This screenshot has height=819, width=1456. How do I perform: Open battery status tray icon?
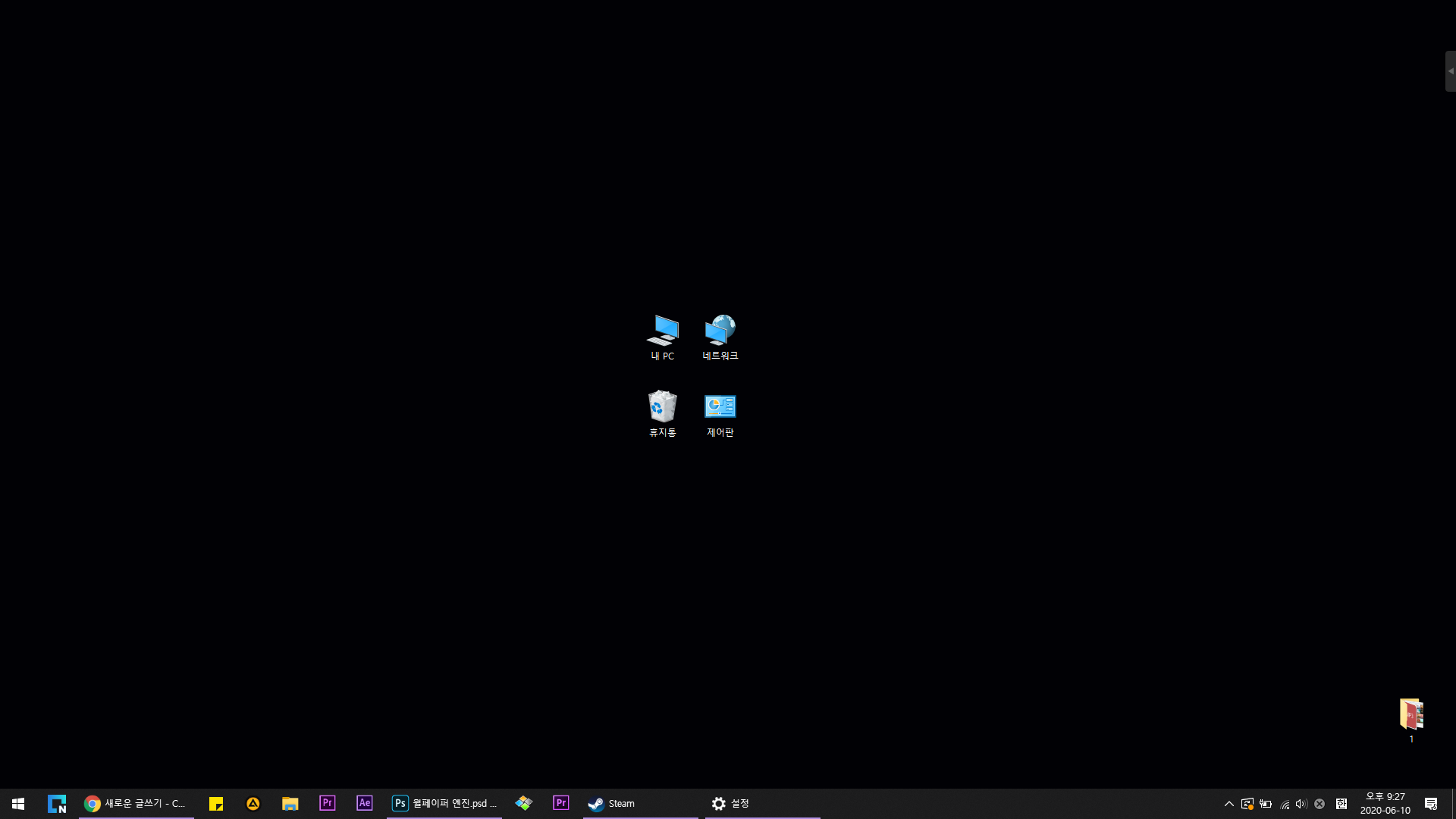1266,804
